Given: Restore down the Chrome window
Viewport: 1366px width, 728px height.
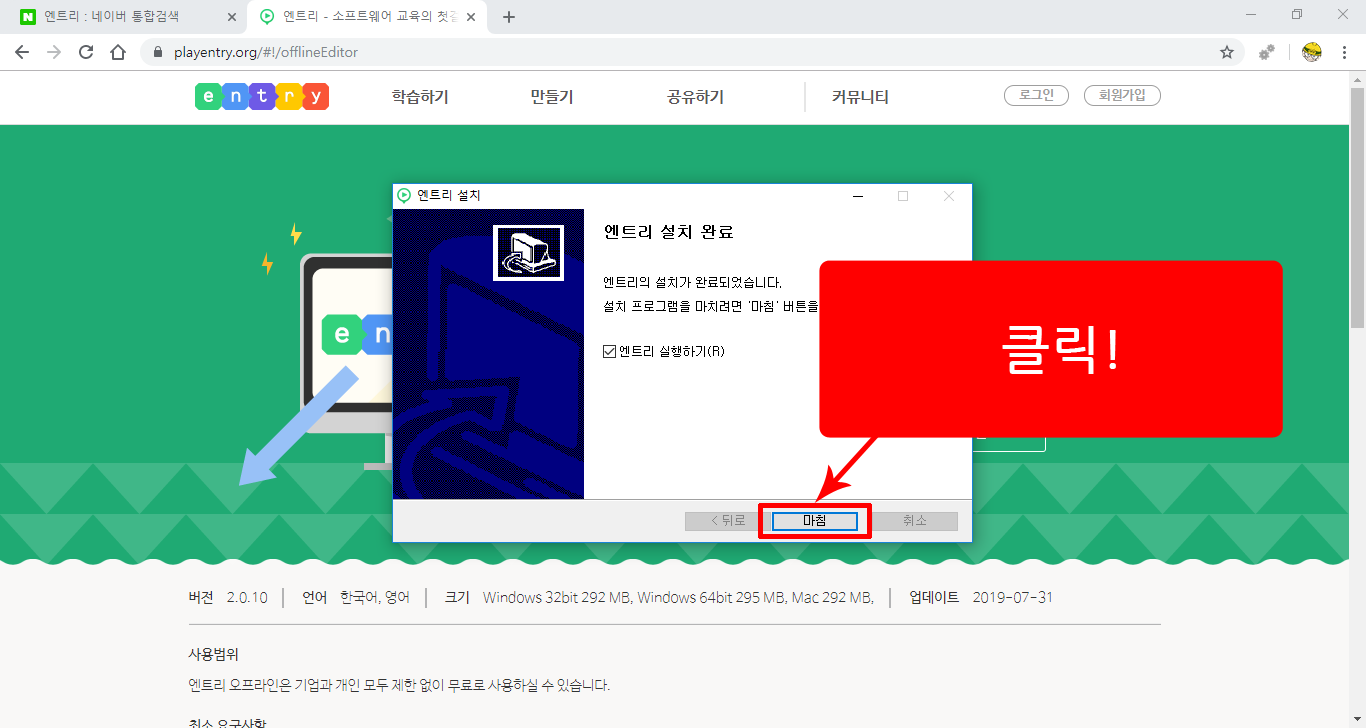Looking at the screenshot, I should click(1297, 14).
